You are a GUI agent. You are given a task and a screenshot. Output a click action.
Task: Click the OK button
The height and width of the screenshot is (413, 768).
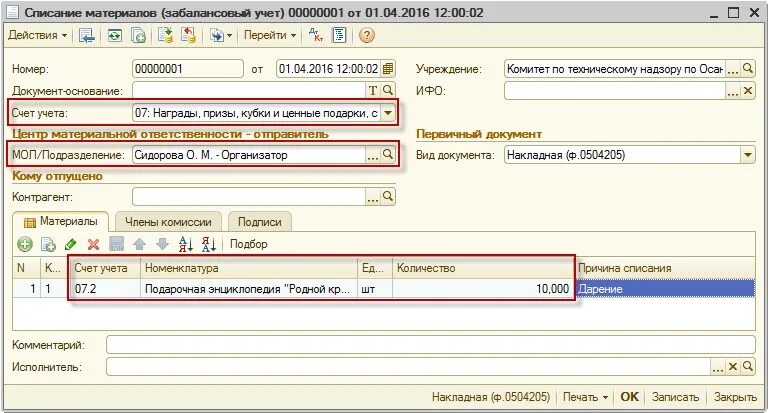click(629, 397)
